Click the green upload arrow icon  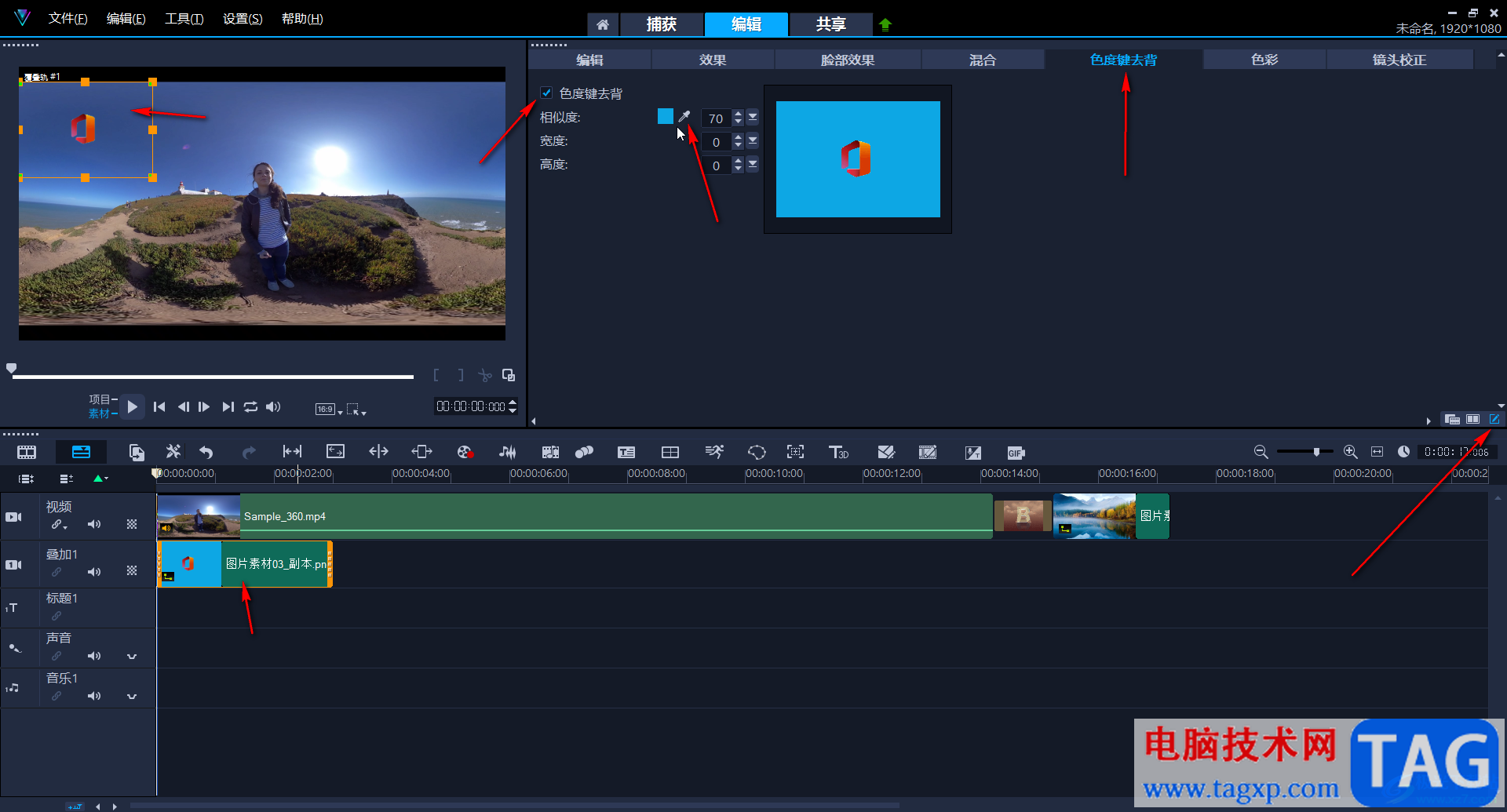(x=885, y=24)
